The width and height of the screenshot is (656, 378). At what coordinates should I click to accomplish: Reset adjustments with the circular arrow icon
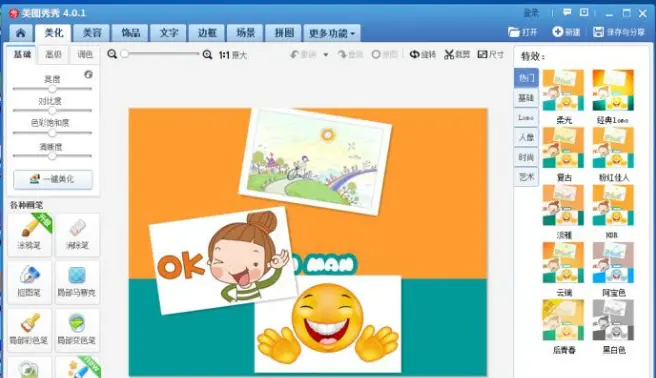(x=88, y=74)
